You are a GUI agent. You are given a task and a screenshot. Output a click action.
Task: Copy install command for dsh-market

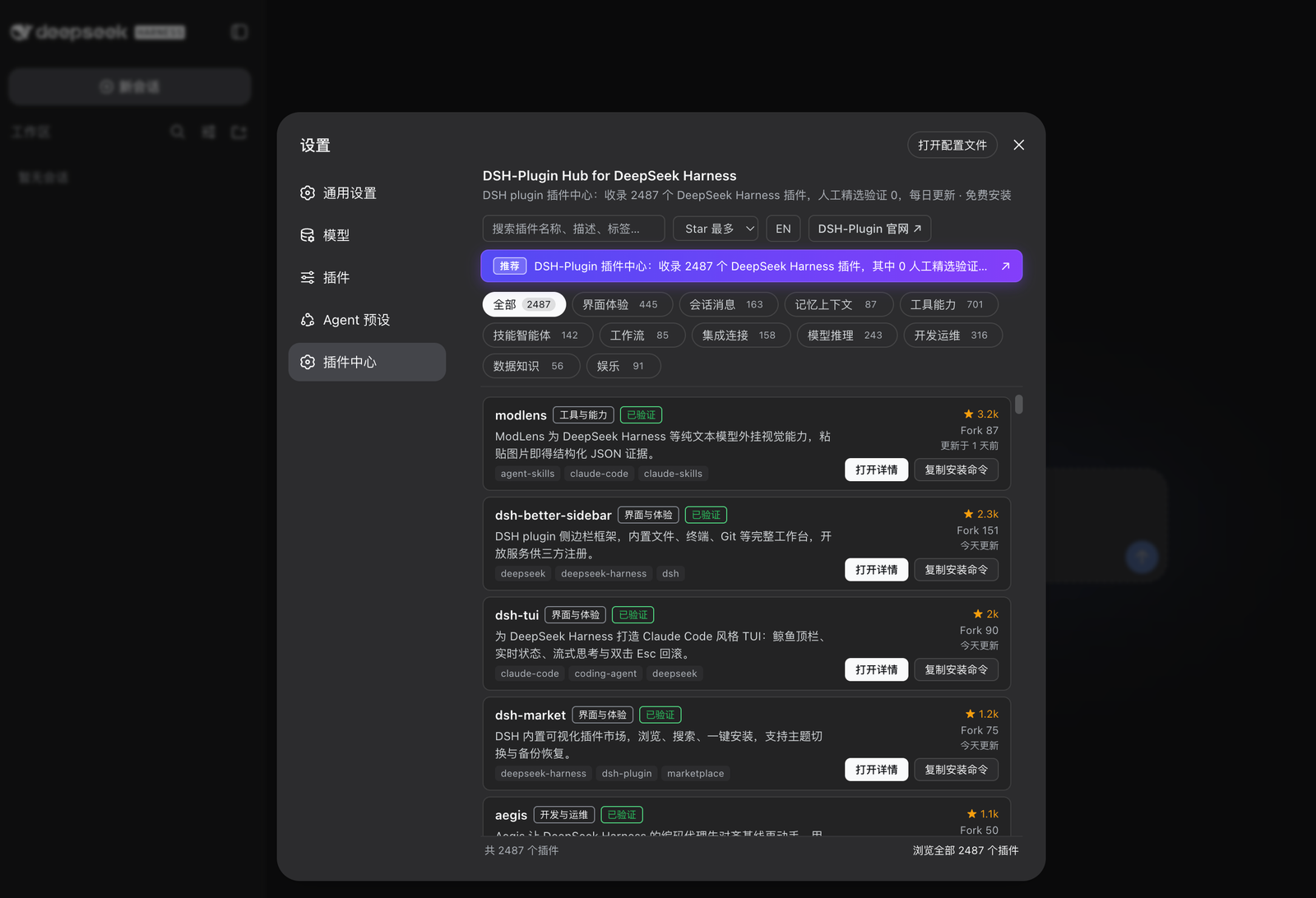point(956,770)
